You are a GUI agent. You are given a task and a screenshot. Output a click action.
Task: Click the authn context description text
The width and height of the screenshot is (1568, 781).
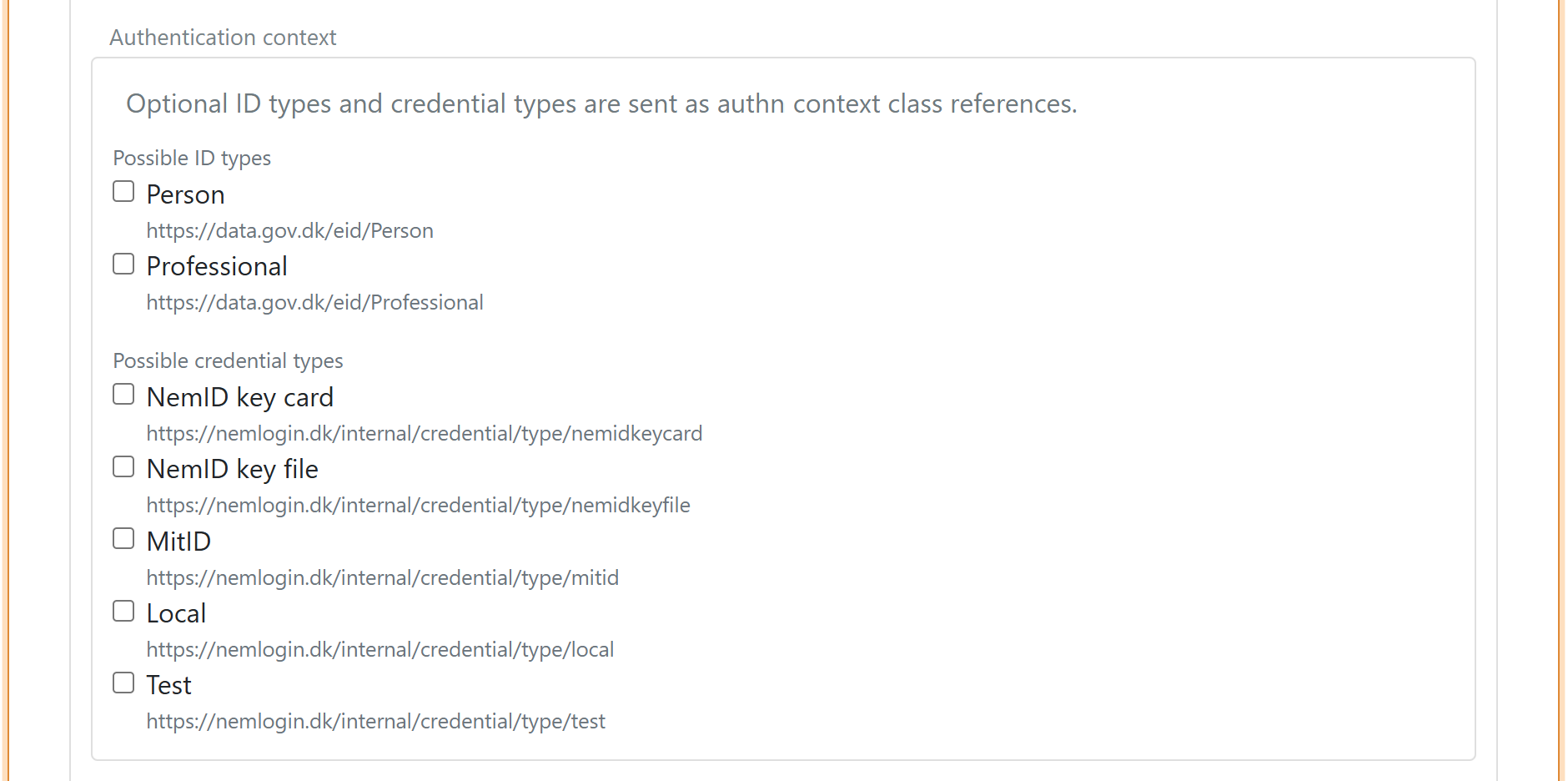[601, 103]
